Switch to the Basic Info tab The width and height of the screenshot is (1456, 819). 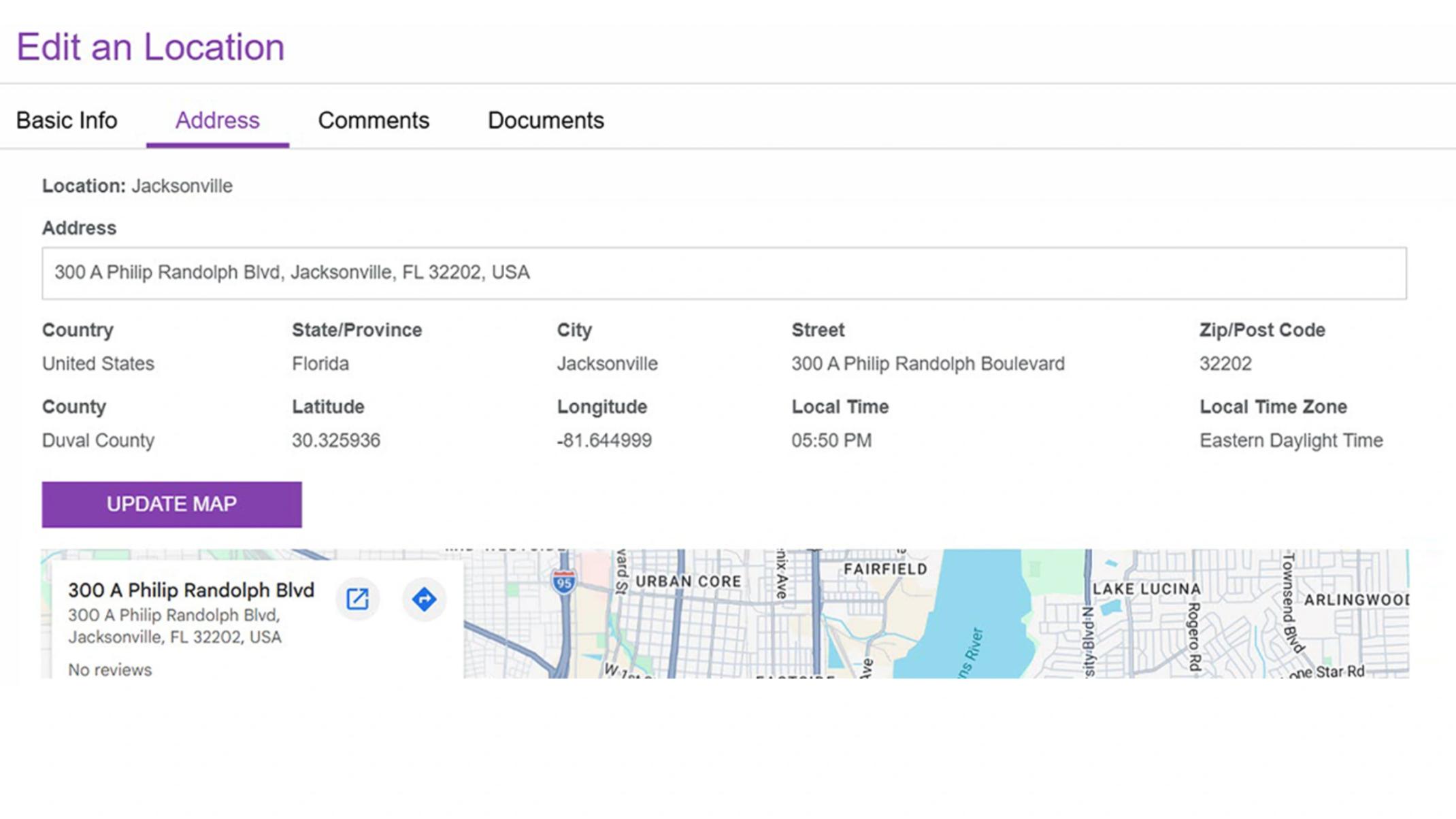pos(67,120)
